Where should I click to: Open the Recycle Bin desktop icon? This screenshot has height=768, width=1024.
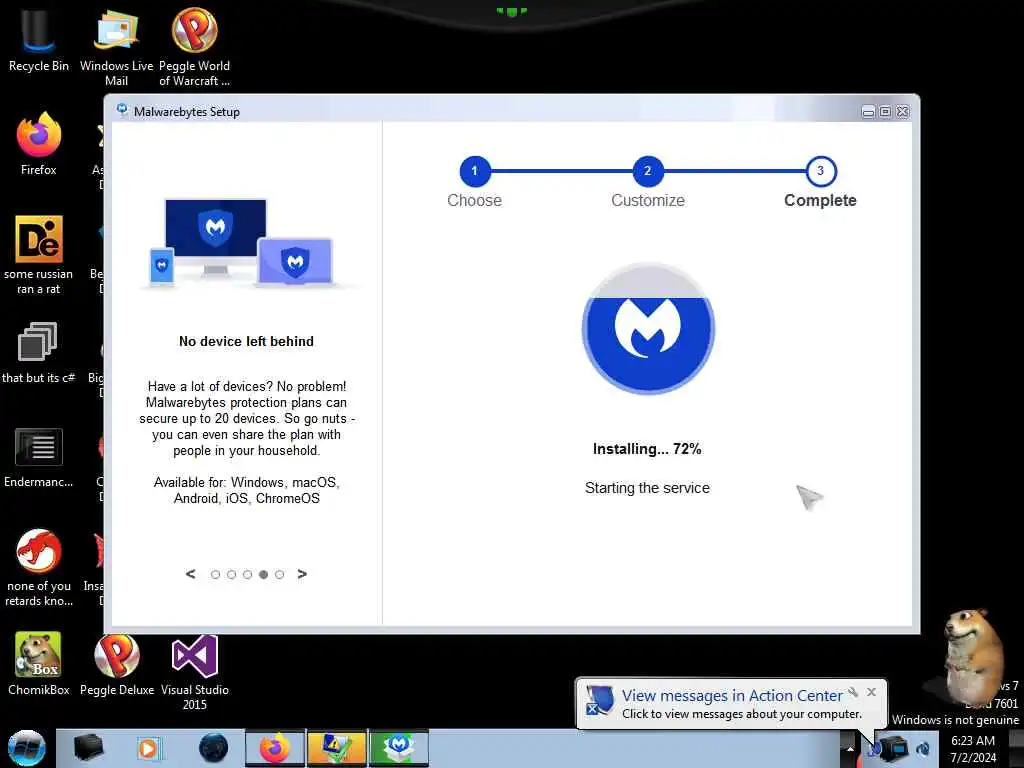point(38,40)
